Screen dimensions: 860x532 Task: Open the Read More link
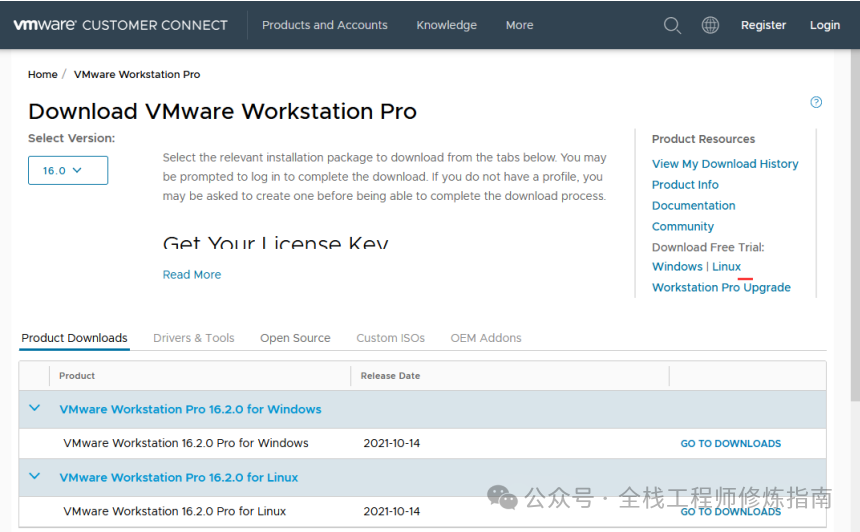192,274
